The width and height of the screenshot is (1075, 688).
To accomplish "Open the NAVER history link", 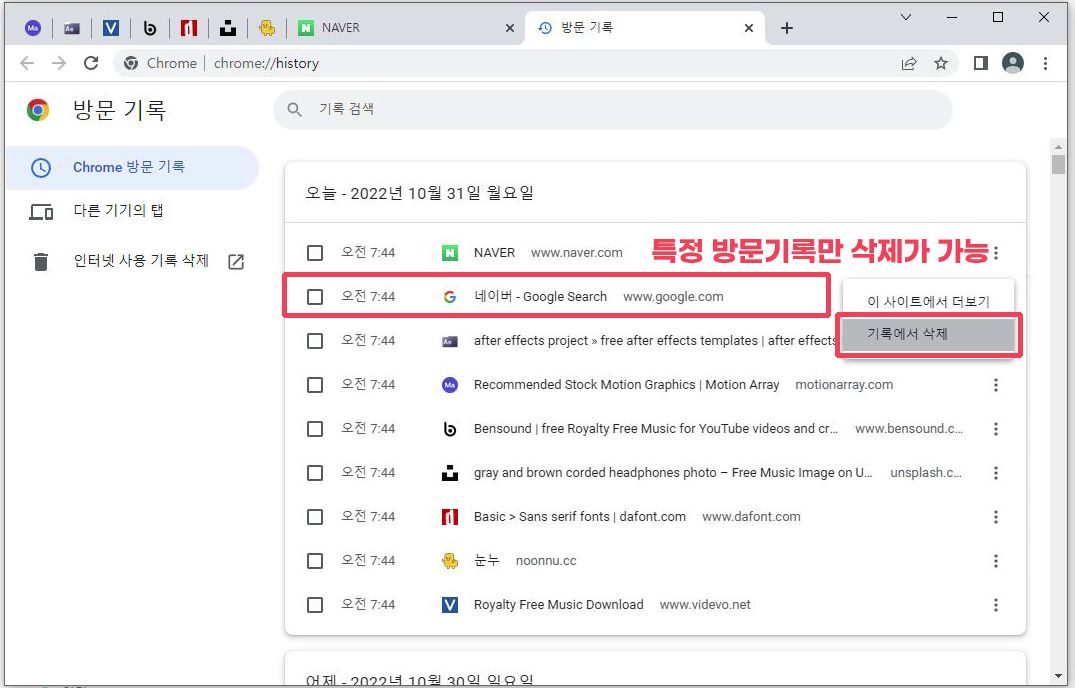I will 494,253.
